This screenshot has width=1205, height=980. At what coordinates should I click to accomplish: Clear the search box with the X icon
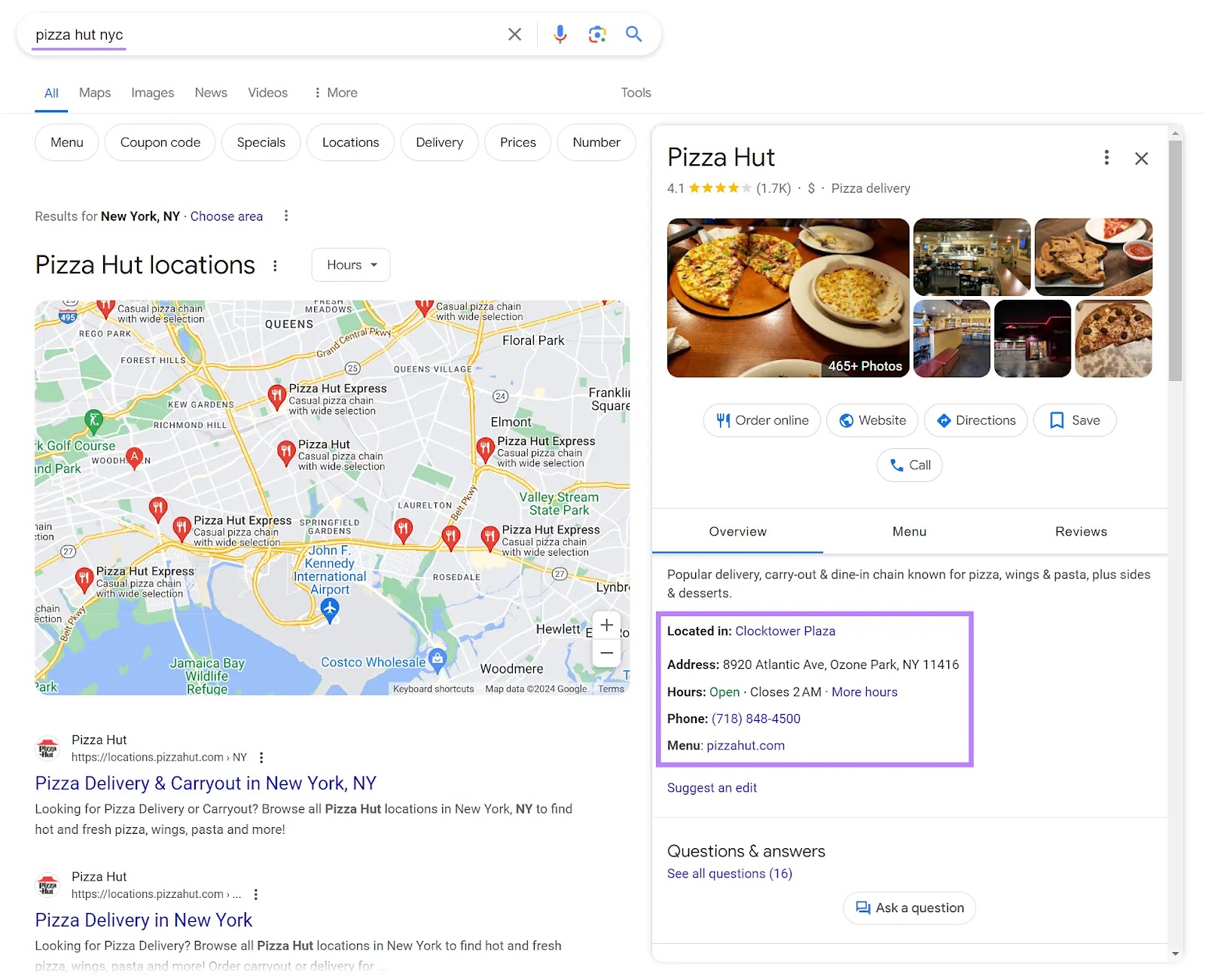(514, 35)
